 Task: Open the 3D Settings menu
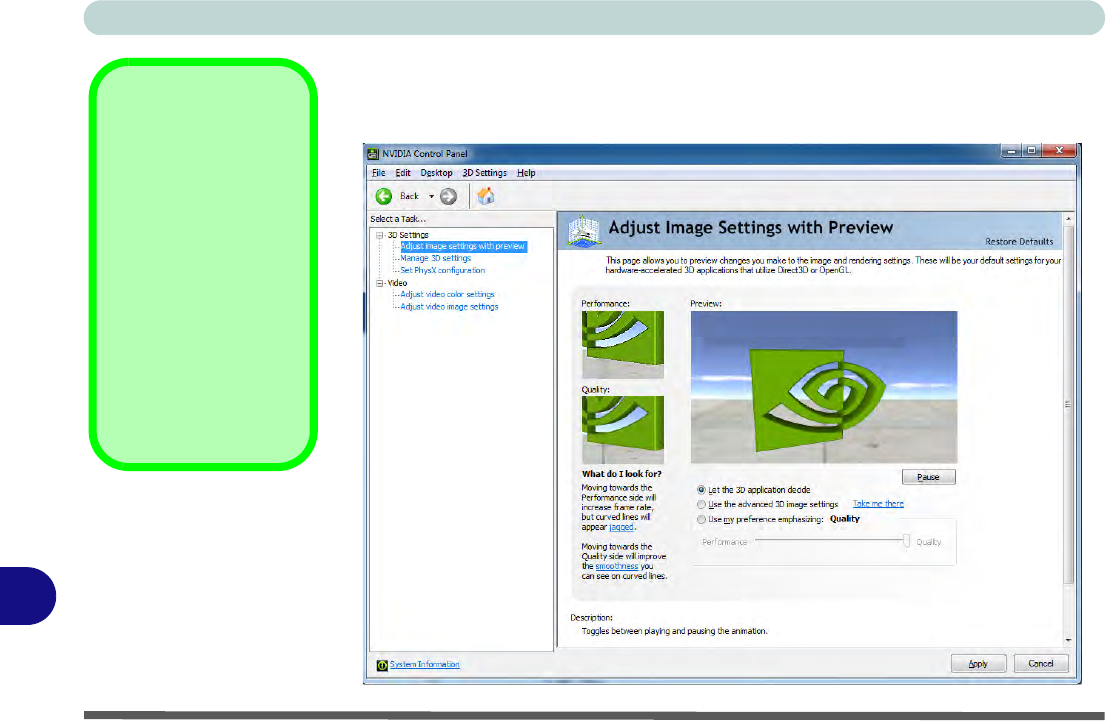[x=485, y=173]
